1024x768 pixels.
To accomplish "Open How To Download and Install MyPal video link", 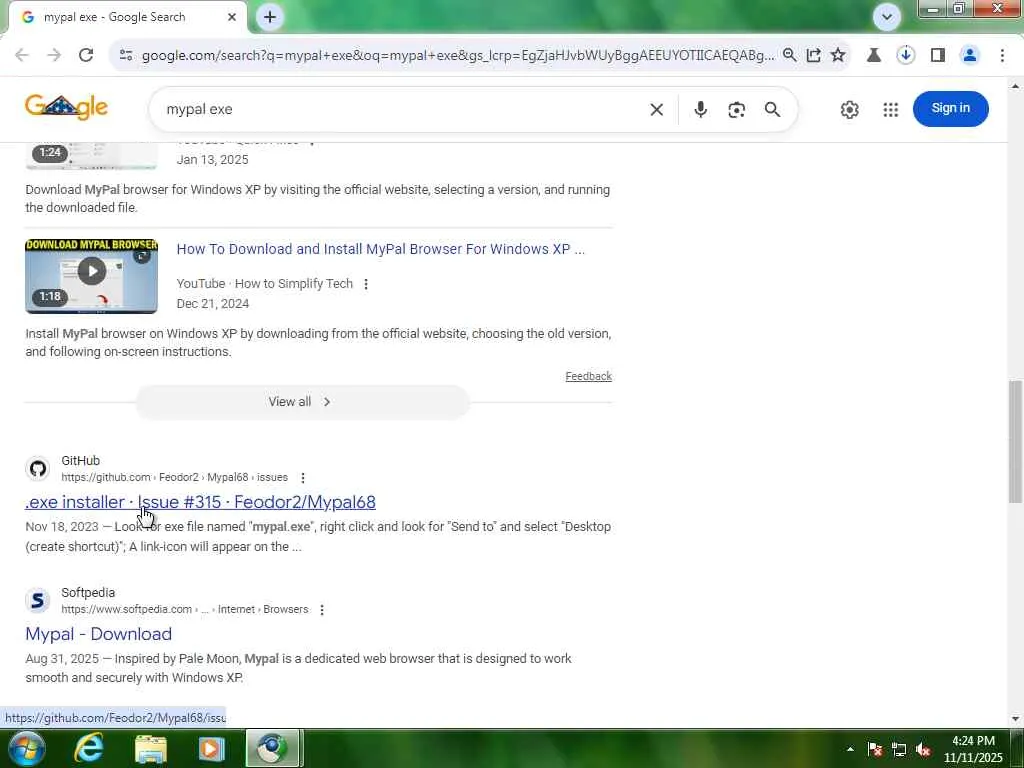I will pyautogui.click(x=380, y=249).
